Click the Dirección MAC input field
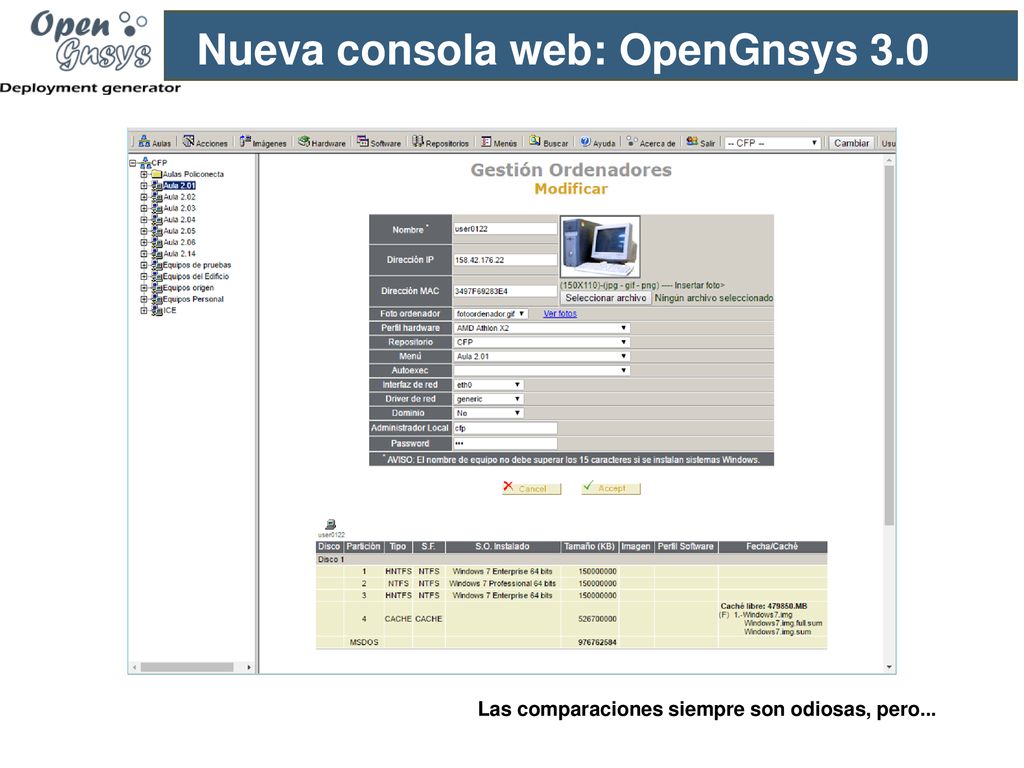 (505, 291)
